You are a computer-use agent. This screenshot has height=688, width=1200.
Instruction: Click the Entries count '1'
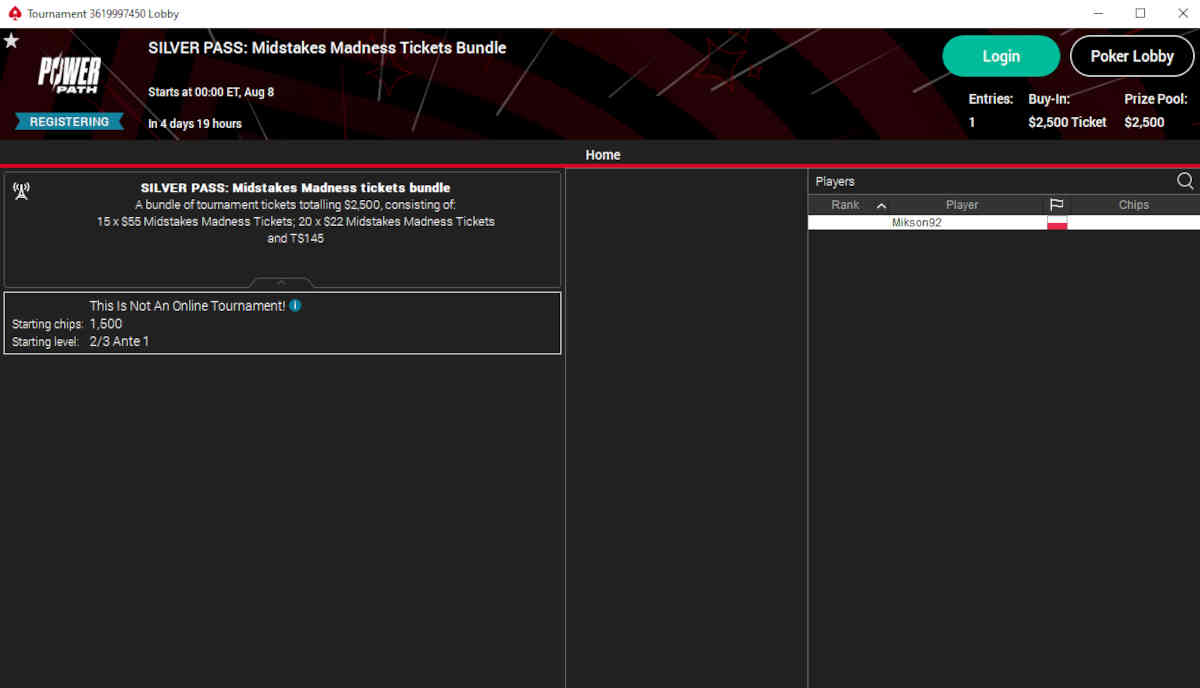click(x=972, y=122)
